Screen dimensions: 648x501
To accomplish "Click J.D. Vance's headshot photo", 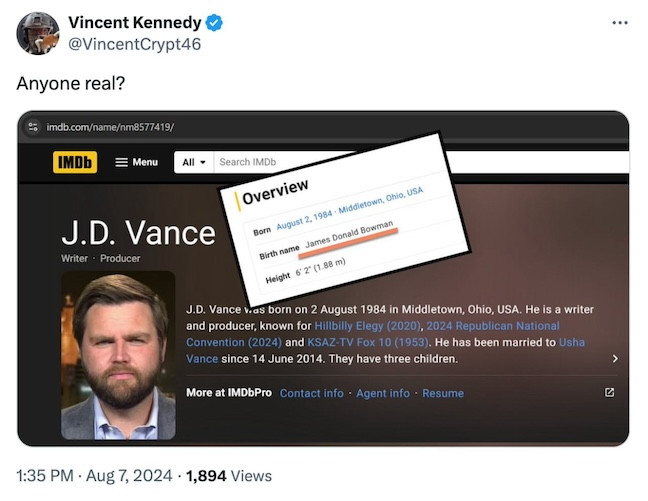I will coord(118,356).
